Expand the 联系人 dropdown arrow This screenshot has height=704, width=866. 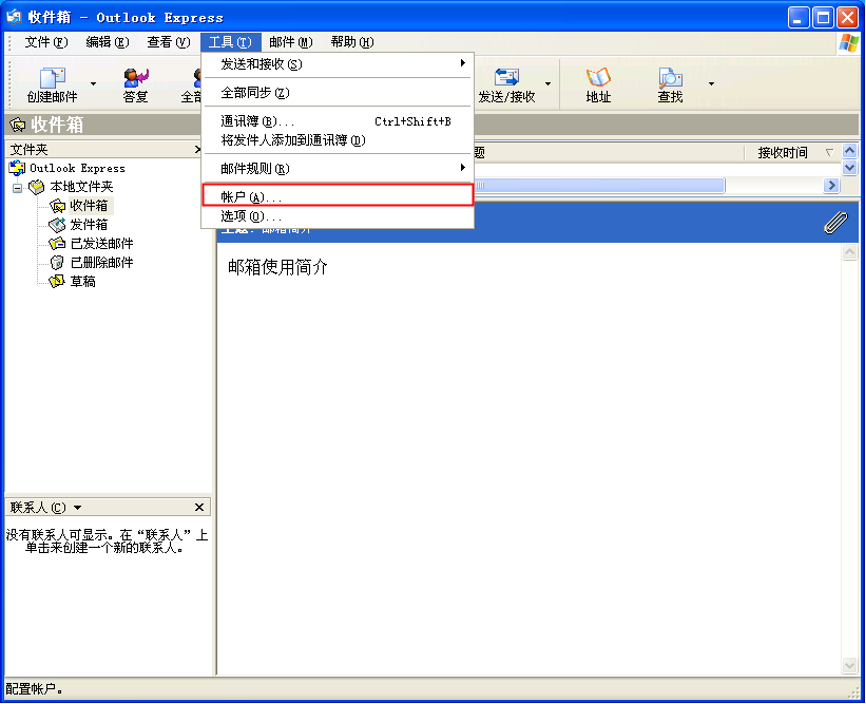[x=78, y=508]
